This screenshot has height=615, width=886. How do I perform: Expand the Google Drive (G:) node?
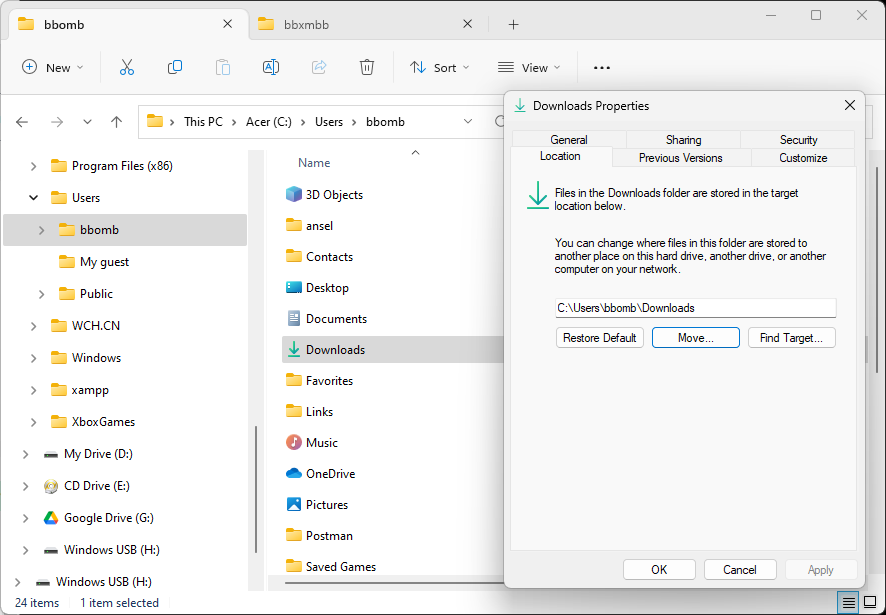pyautogui.click(x=26, y=518)
